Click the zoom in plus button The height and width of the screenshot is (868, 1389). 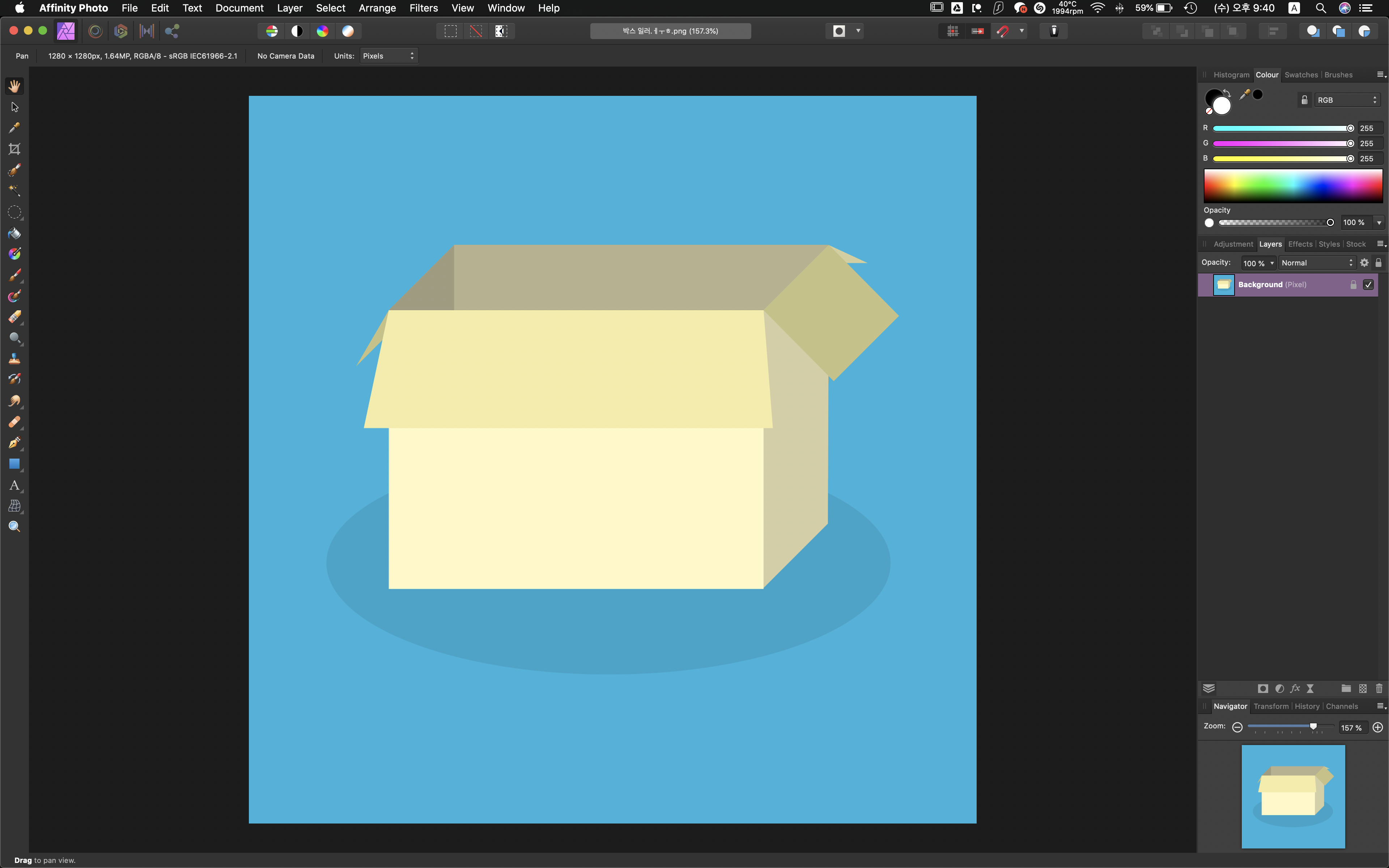[x=1377, y=727]
